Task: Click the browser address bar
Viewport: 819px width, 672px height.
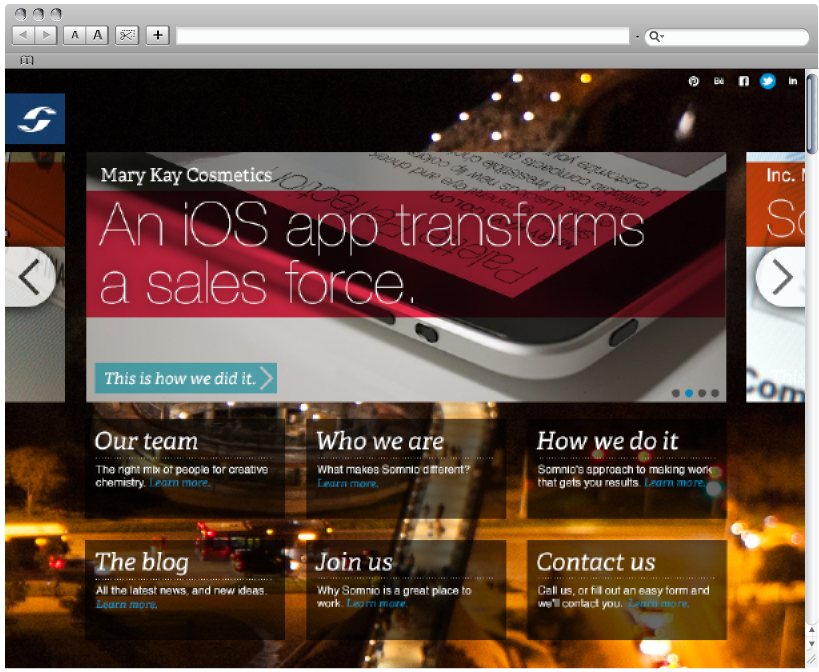Action: (403, 36)
